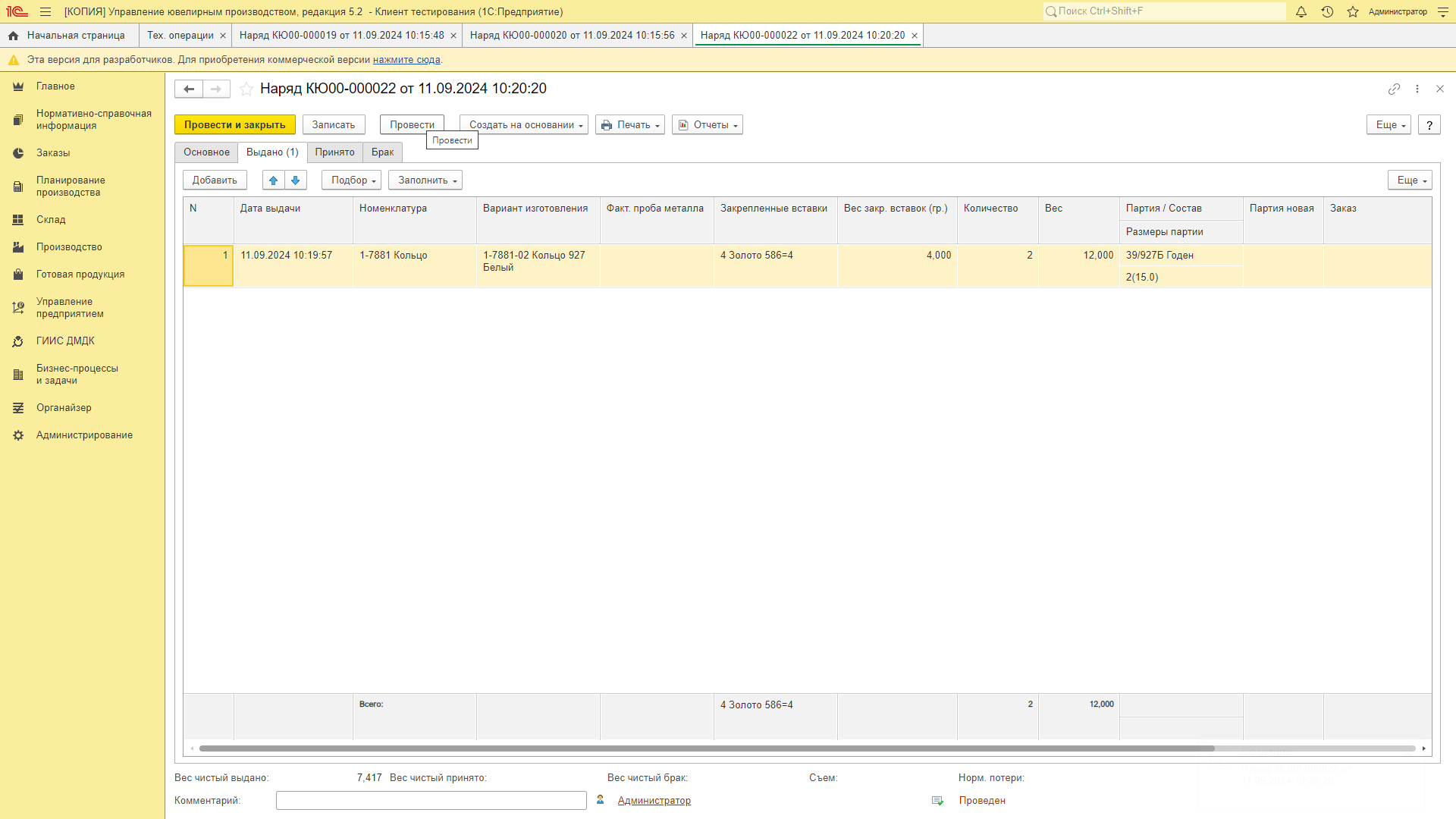The image size is (1456, 819).
Task: Open Администрирование section in sidebar
Action: (x=82, y=435)
